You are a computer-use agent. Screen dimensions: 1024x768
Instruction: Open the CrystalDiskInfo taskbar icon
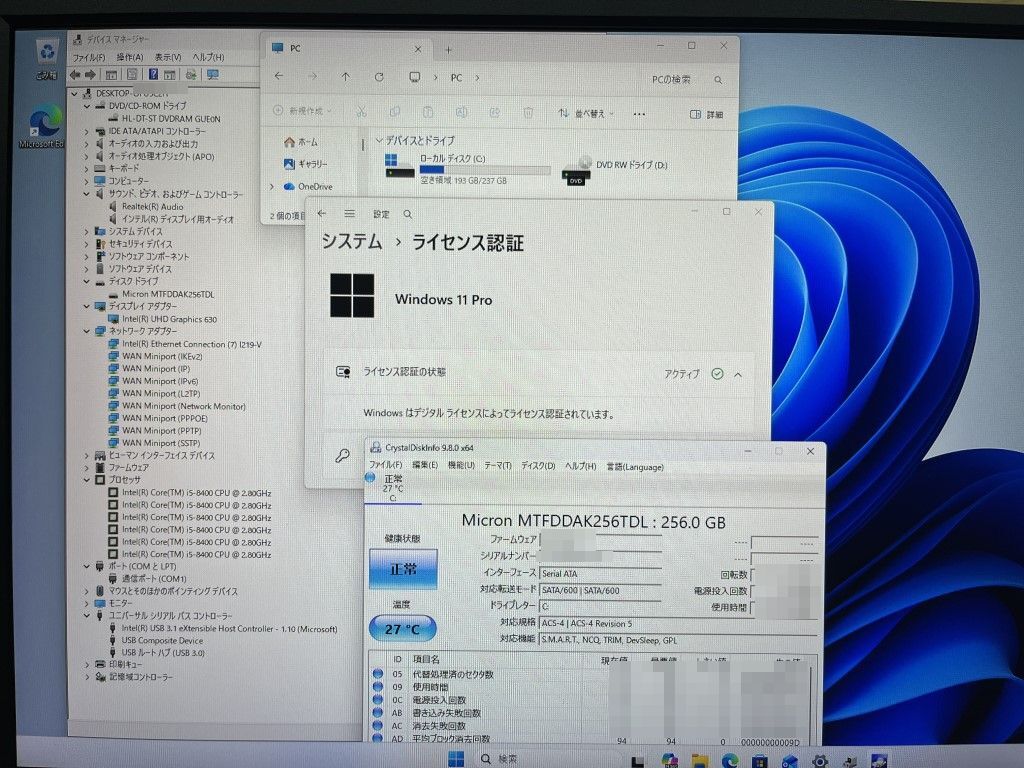(x=879, y=760)
